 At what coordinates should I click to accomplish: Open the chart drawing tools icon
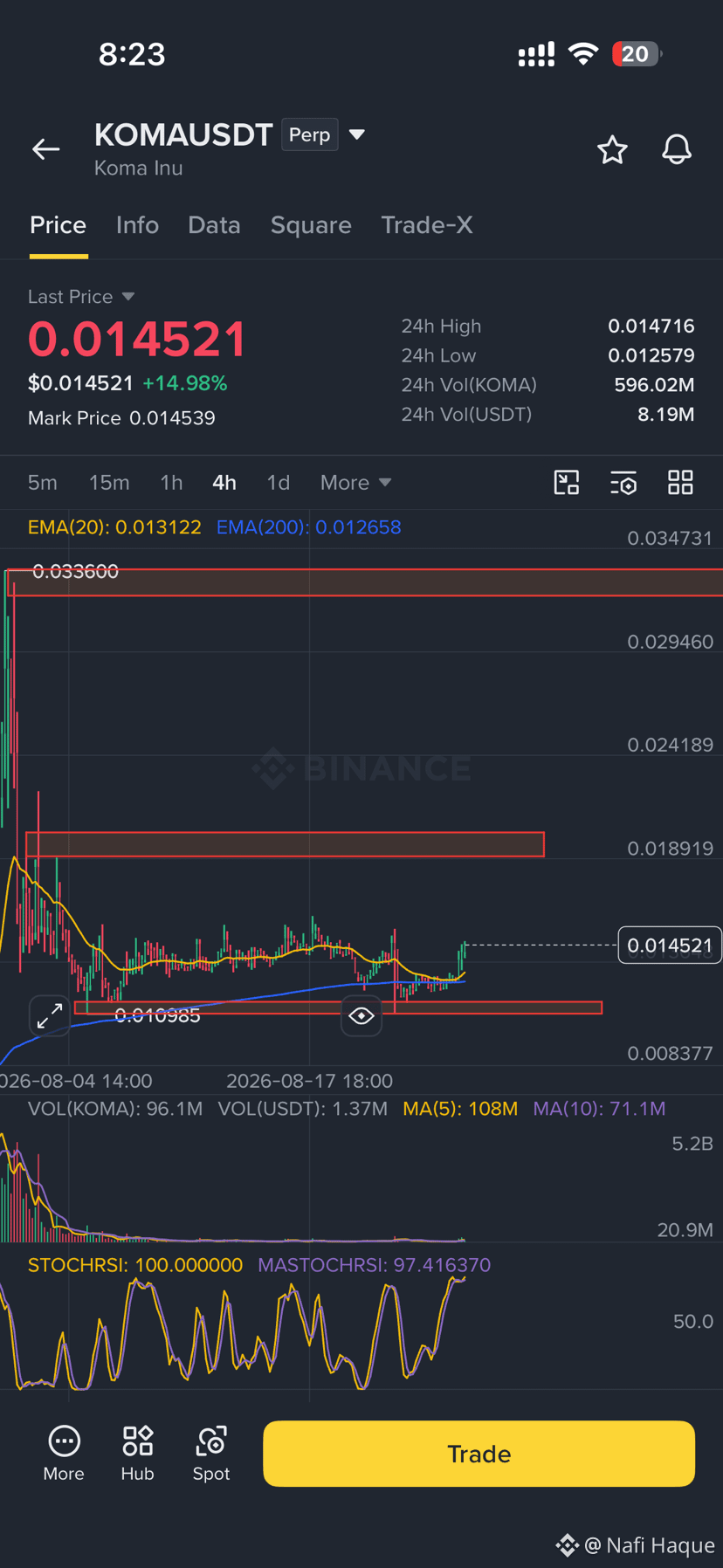click(x=567, y=482)
